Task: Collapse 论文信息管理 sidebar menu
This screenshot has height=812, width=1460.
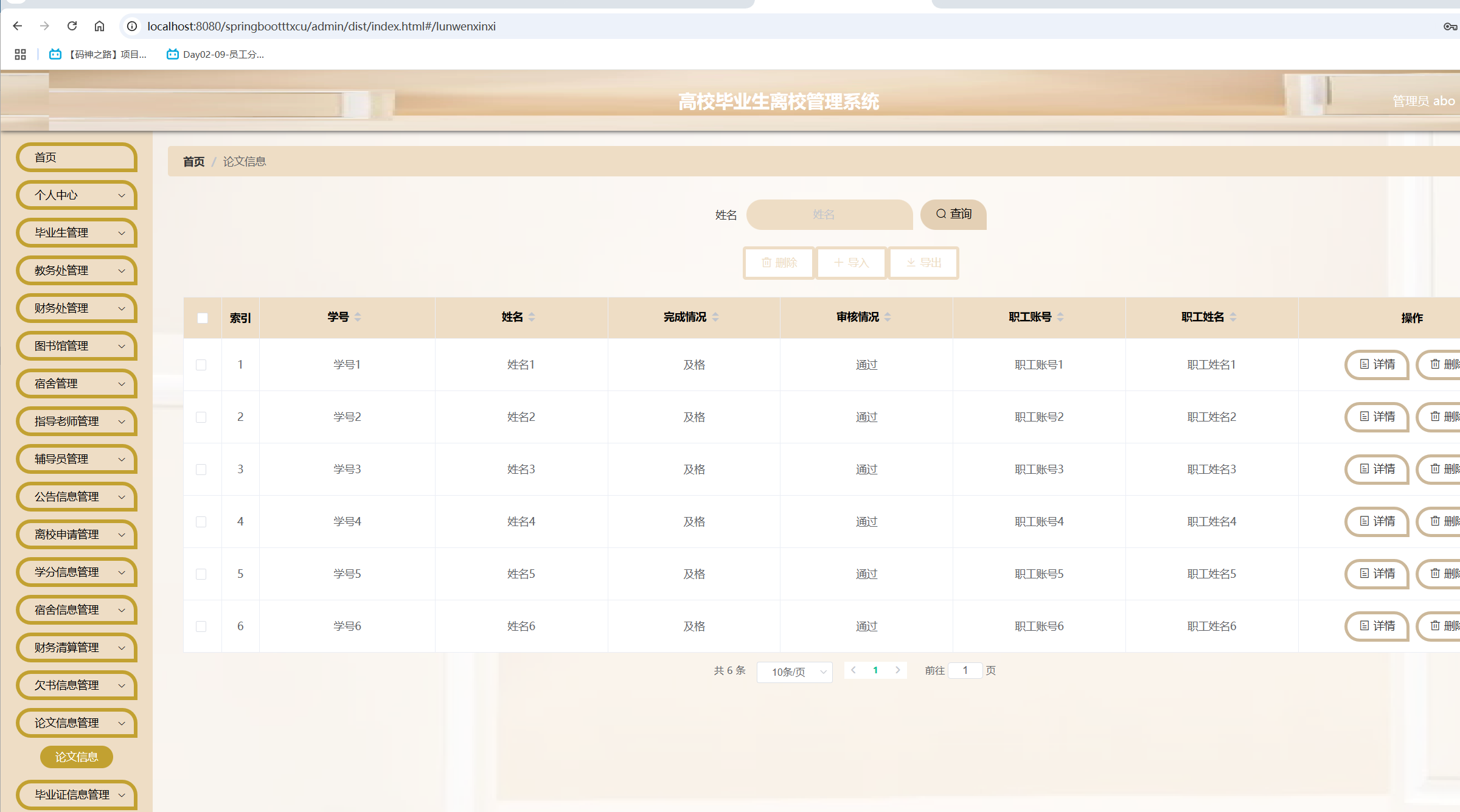Action: click(x=77, y=723)
